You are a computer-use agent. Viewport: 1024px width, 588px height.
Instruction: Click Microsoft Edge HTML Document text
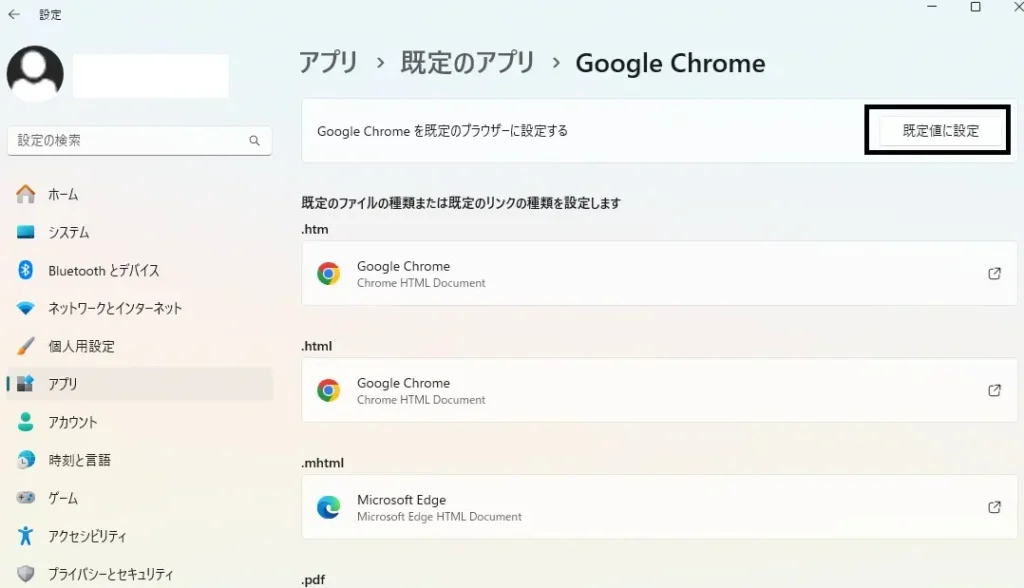click(439, 517)
